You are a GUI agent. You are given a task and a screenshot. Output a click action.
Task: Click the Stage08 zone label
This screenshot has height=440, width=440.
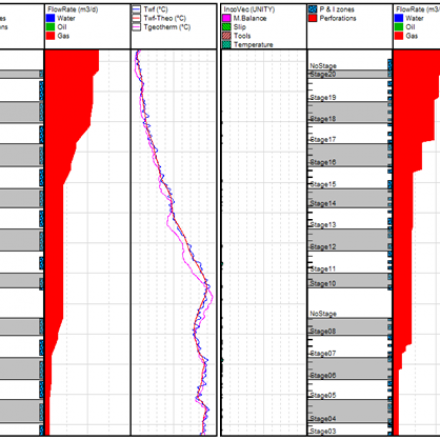(323, 331)
